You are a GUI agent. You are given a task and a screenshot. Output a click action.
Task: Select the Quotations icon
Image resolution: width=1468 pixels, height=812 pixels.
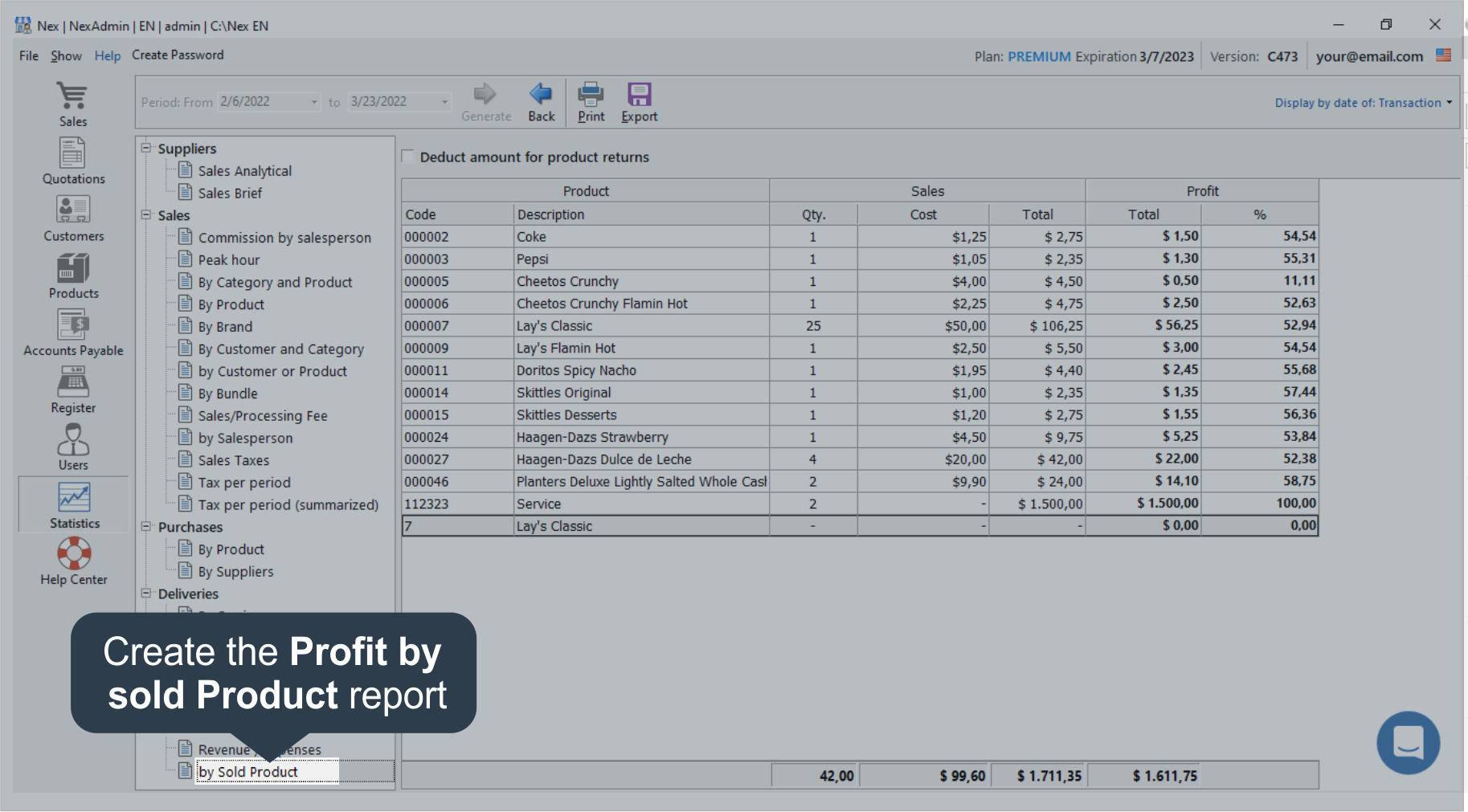pos(72,160)
